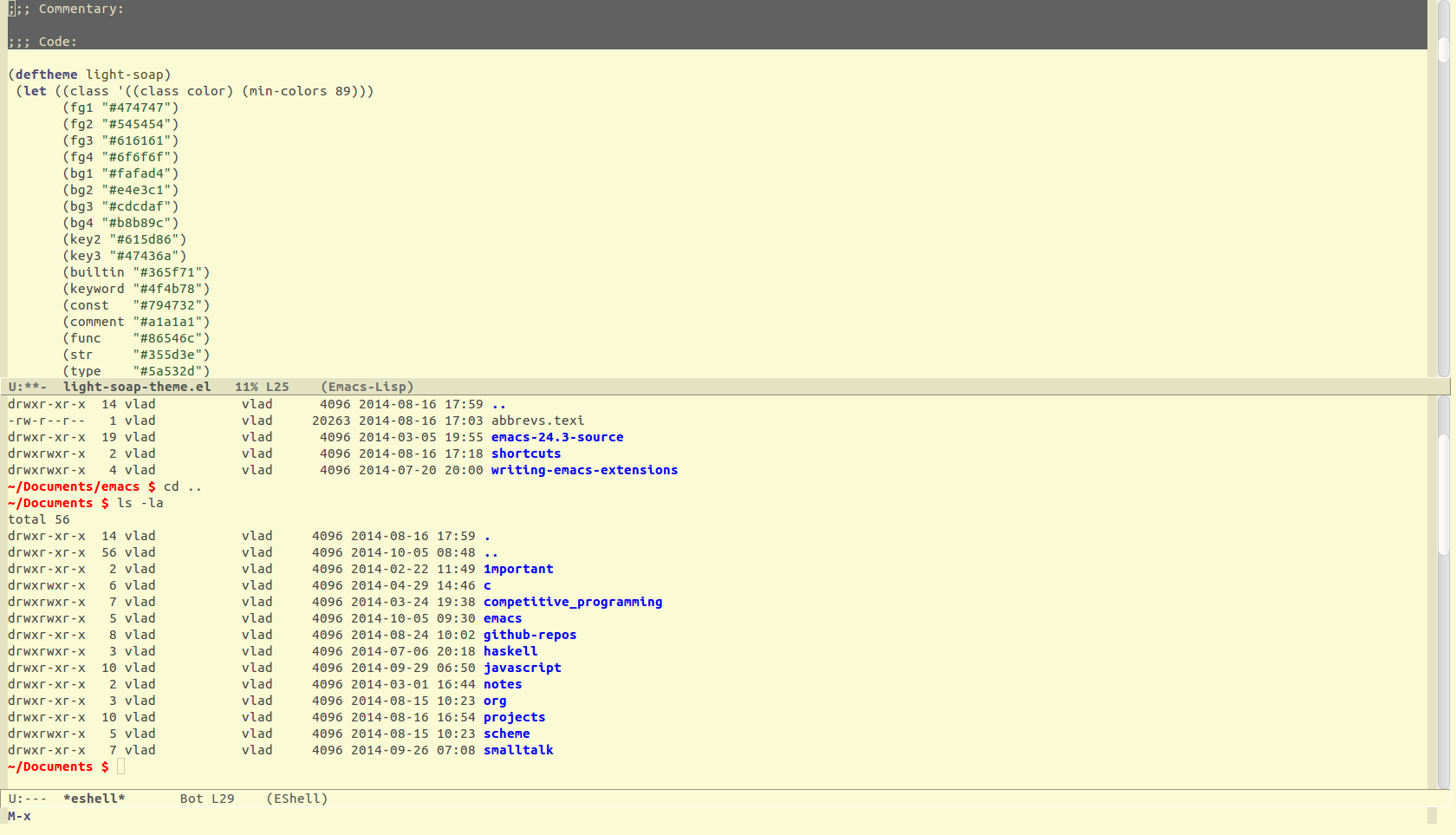Click the eshell prompt cursor after ~/Documents $
The image size is (1456, 835).
pyautogui.click(x=121, y=767)
